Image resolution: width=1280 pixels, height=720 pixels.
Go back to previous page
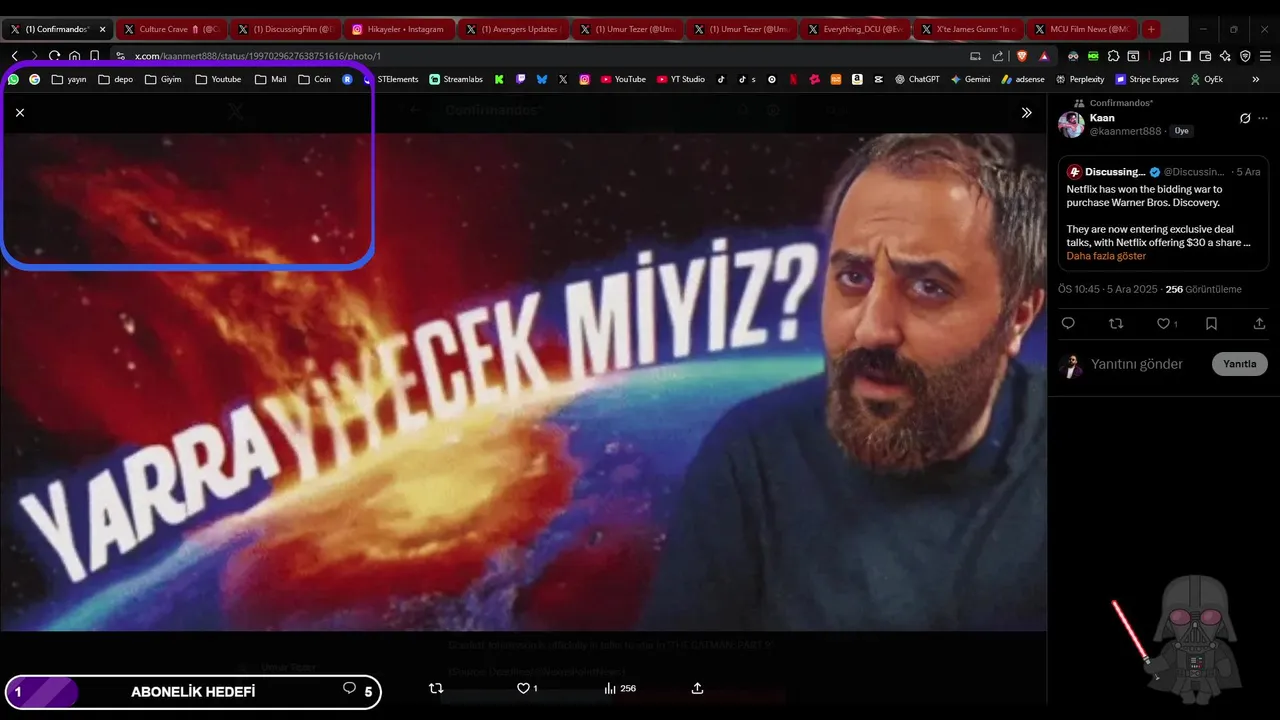tap(15, 56)
